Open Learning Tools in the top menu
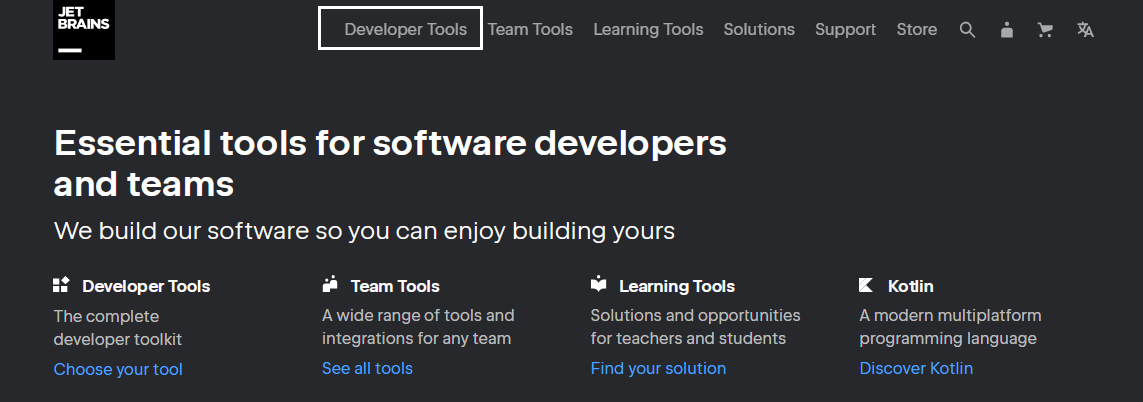Viewport: 1143px width, 402px height. coord(648,29)
